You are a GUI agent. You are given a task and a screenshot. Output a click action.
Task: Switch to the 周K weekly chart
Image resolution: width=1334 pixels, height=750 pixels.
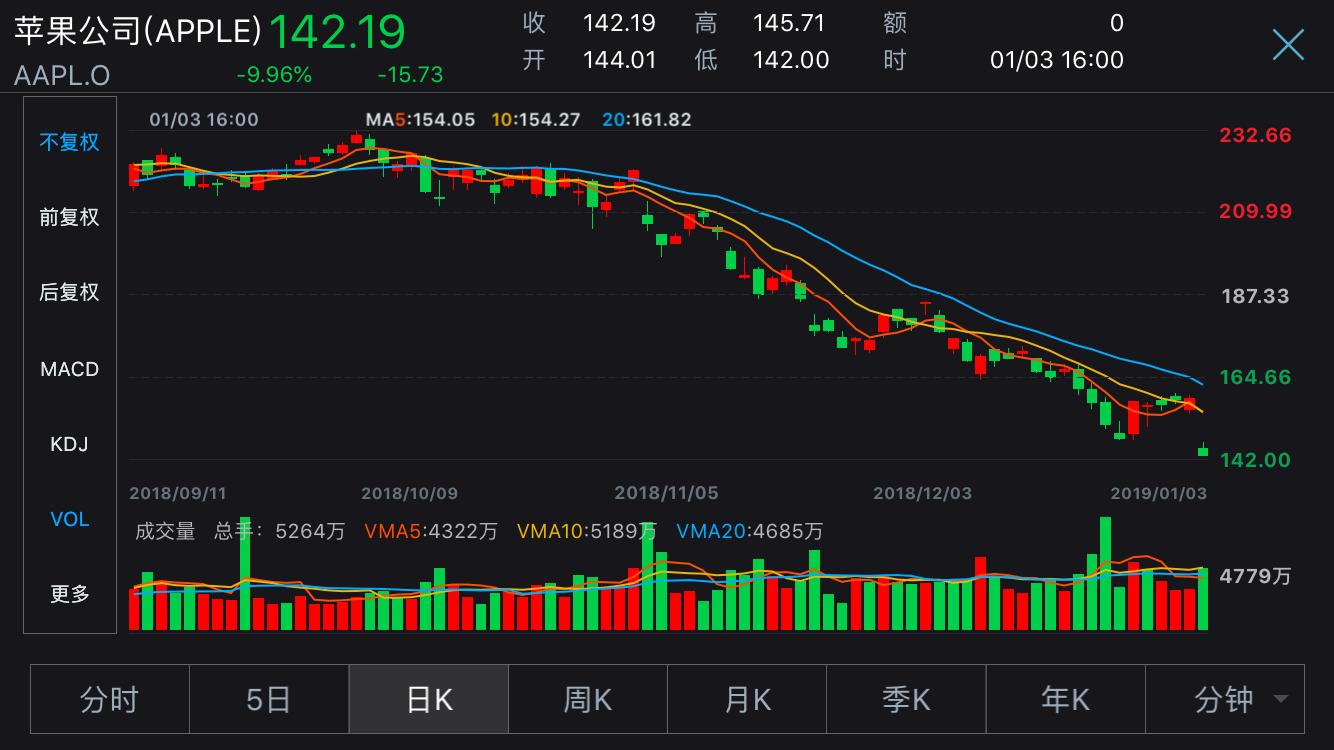(x=588, y=699)
